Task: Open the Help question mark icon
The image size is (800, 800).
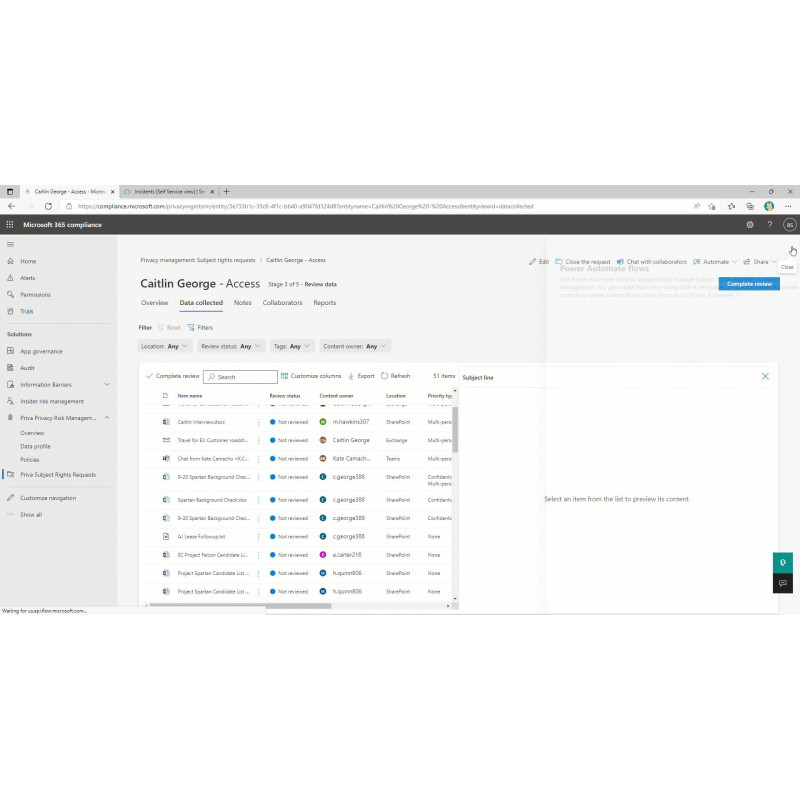Action: pos(769,224)
